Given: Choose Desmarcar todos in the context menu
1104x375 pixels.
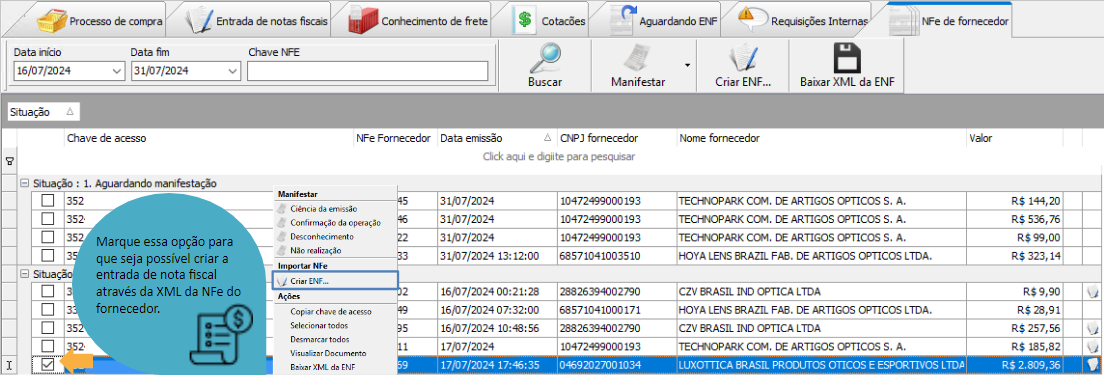Looking at the screenshot, I should coord(320,339).
